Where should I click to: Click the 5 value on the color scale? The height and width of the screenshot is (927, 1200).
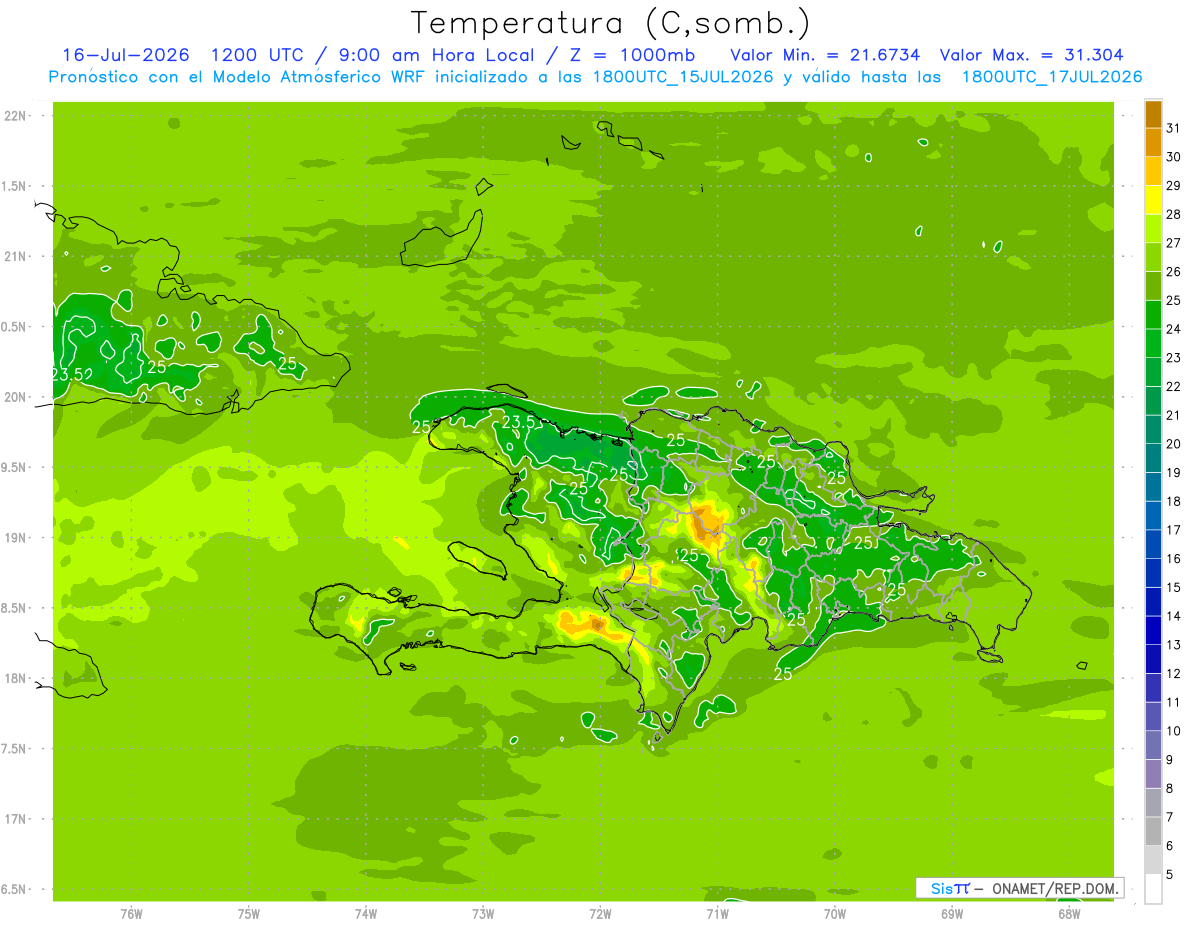[1169, 875]
